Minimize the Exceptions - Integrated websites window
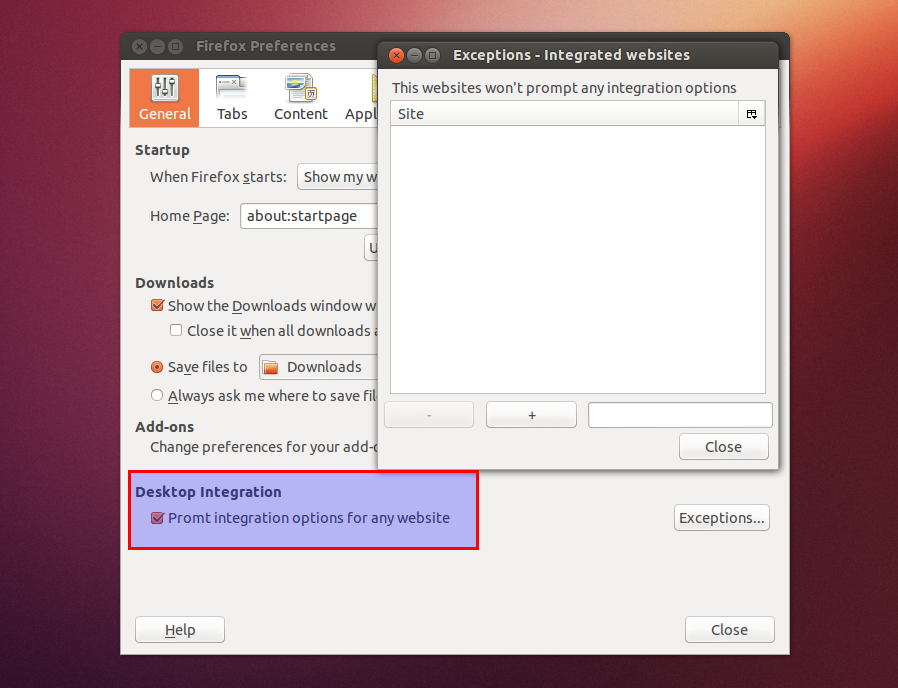This screenshot has height=688, width=898. click(x=415, y=55)
